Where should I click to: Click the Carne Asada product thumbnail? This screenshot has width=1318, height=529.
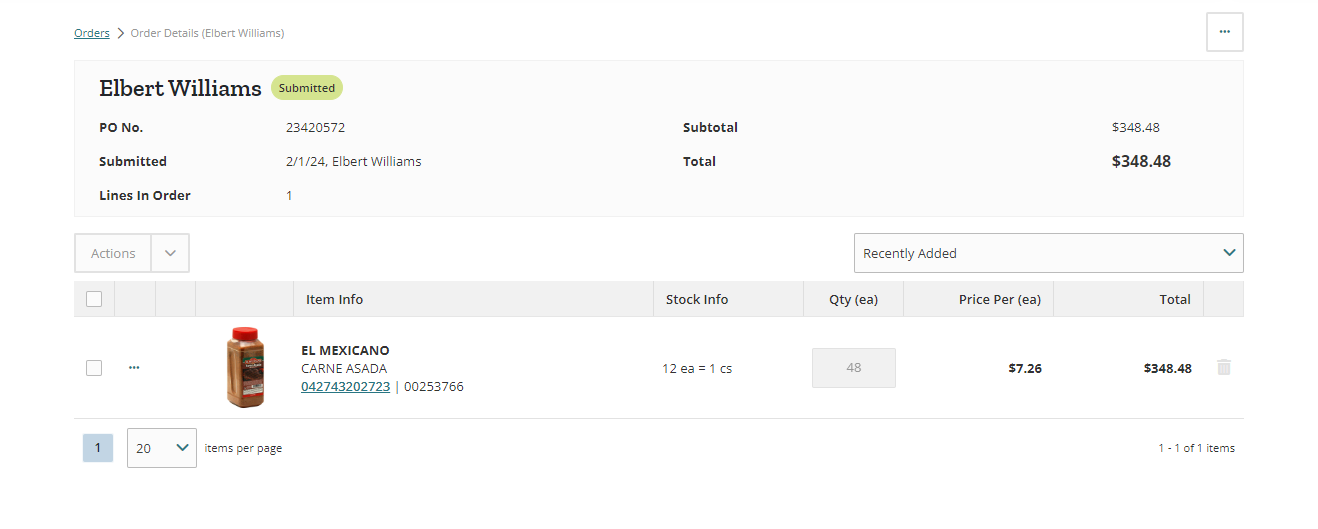[x=246, y=367]
